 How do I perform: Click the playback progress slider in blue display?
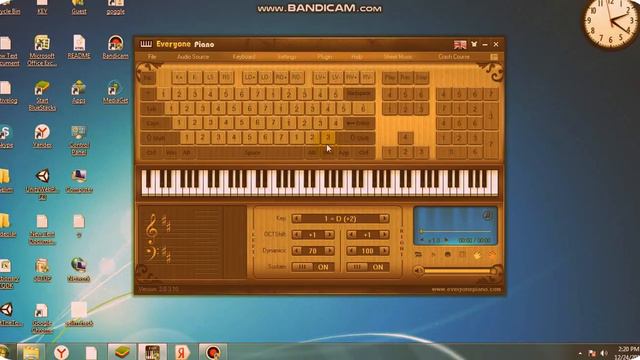coord(455,231)
